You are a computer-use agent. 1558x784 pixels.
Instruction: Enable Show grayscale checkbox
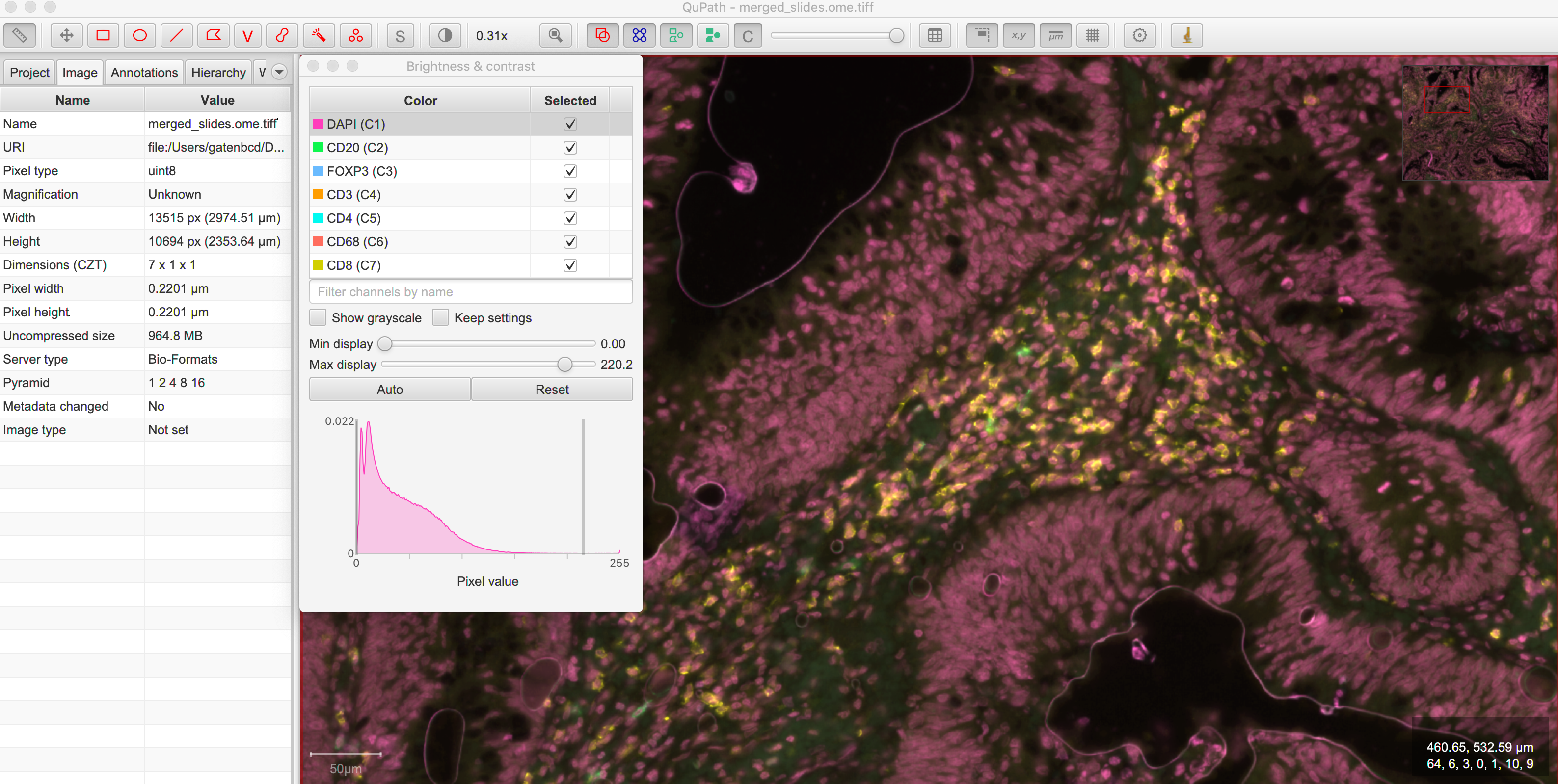click(x=318, y=317)
